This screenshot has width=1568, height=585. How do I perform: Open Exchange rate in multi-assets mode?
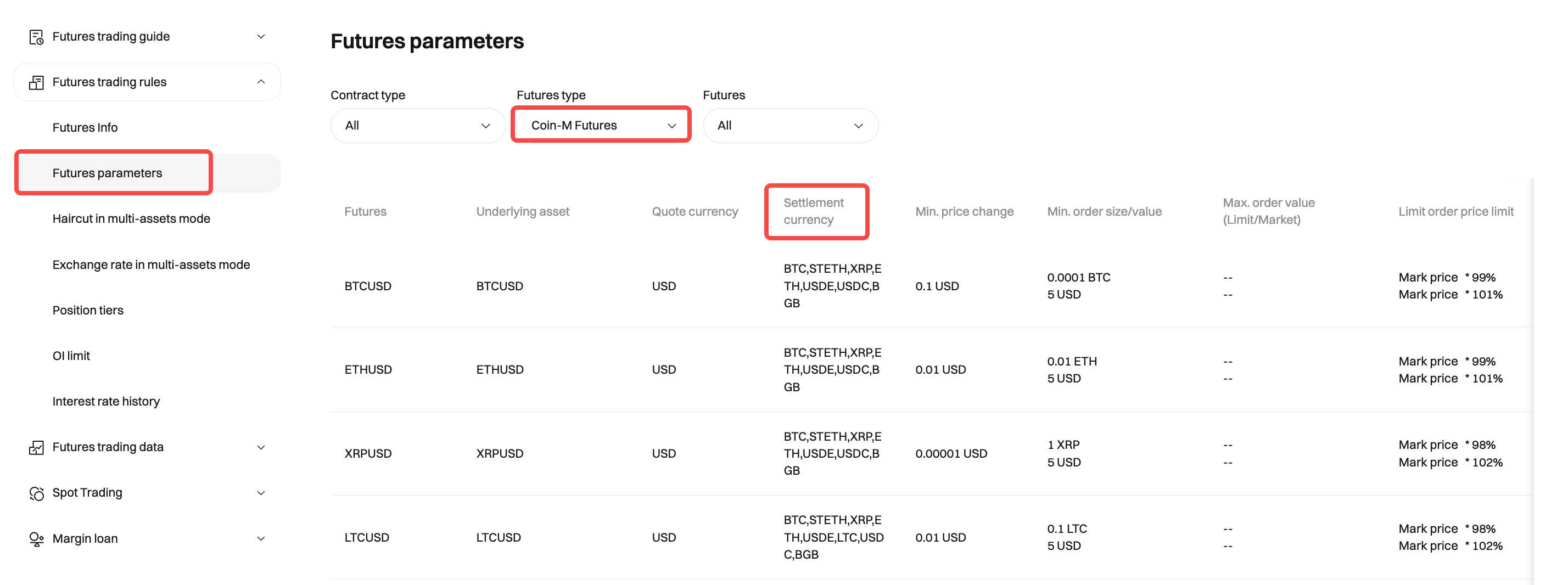[151, 265]
